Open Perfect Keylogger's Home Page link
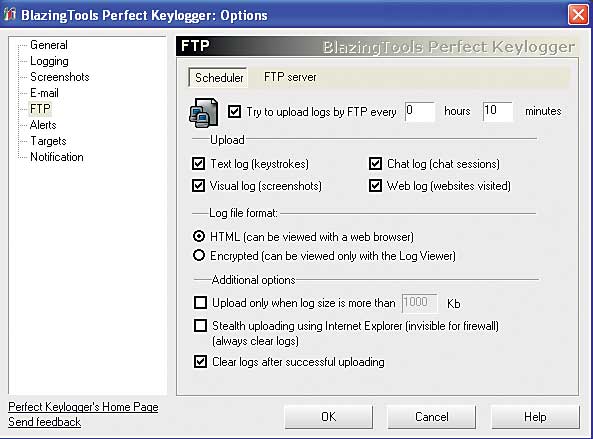The width and height of the screenshot is (593, 439). tap(83, 407)
